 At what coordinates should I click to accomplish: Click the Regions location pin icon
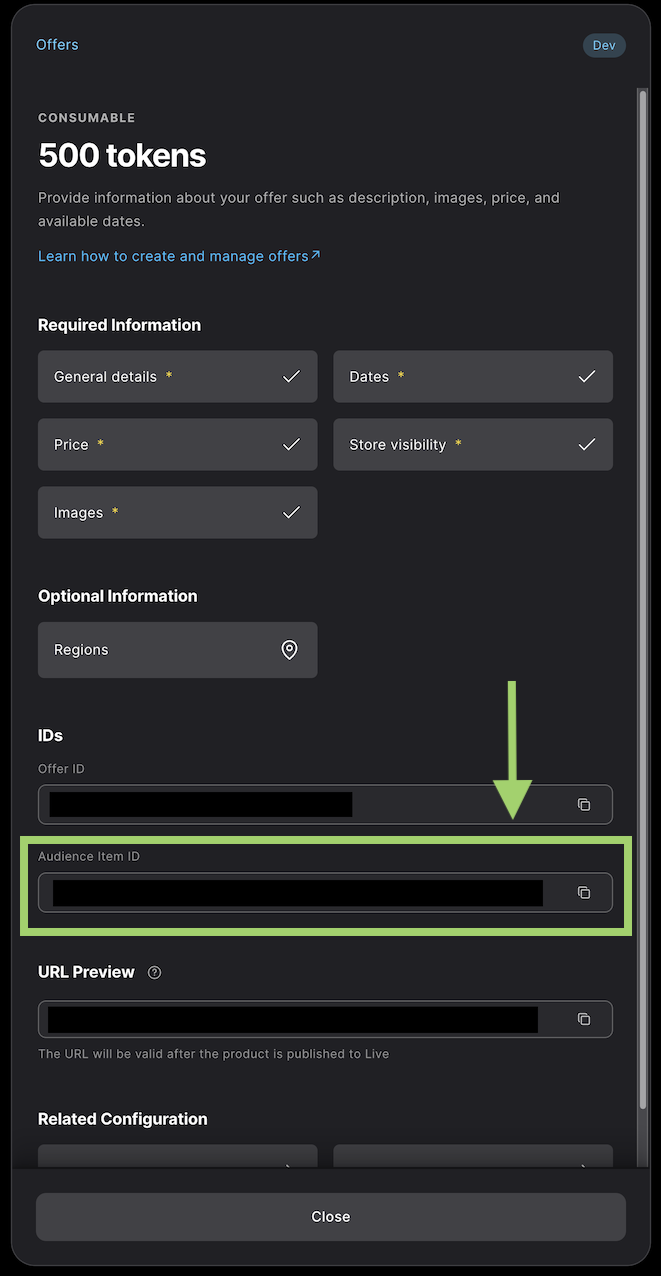tap(289, 650)
